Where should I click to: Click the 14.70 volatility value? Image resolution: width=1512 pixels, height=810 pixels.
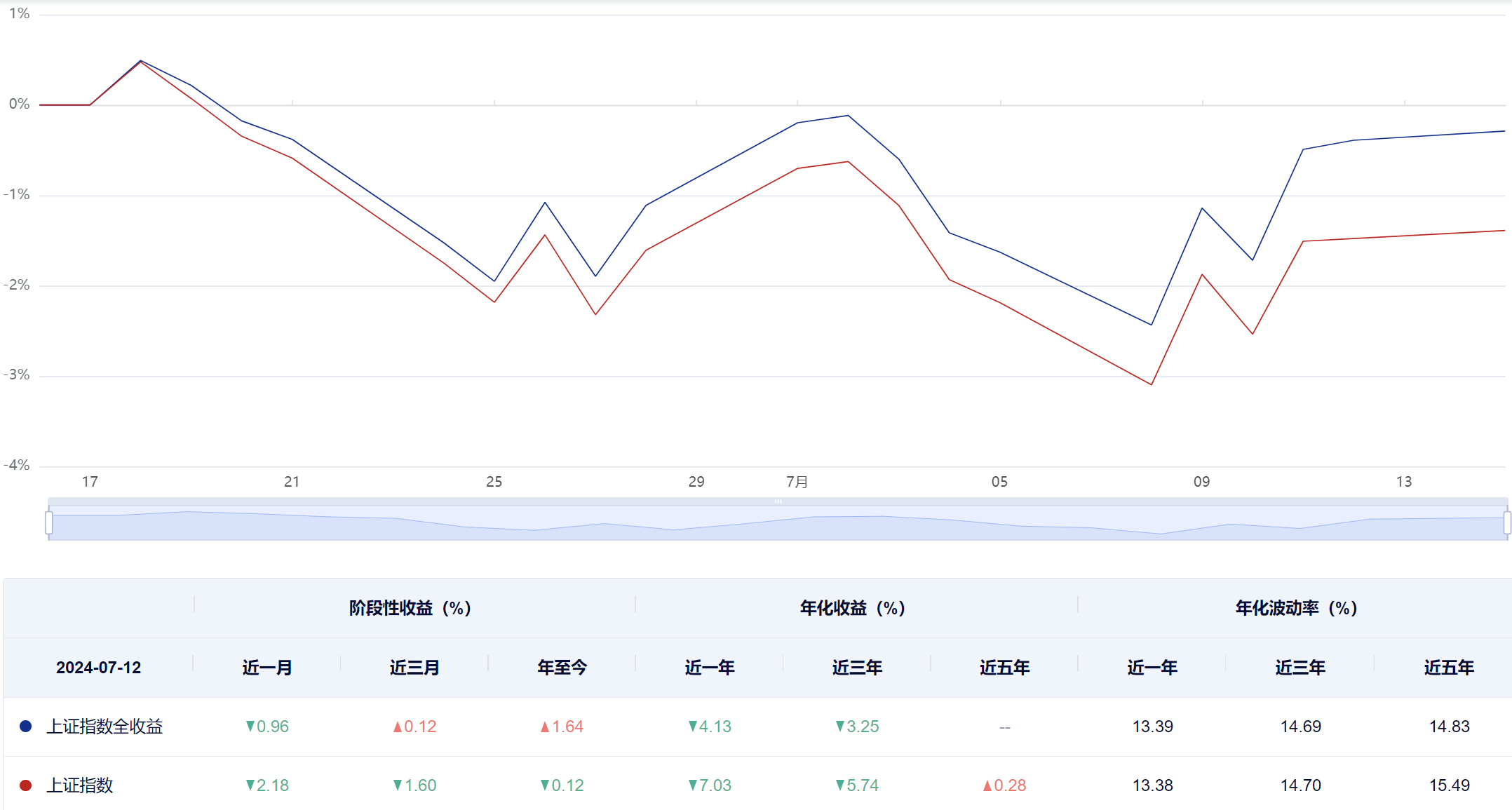1301,785
